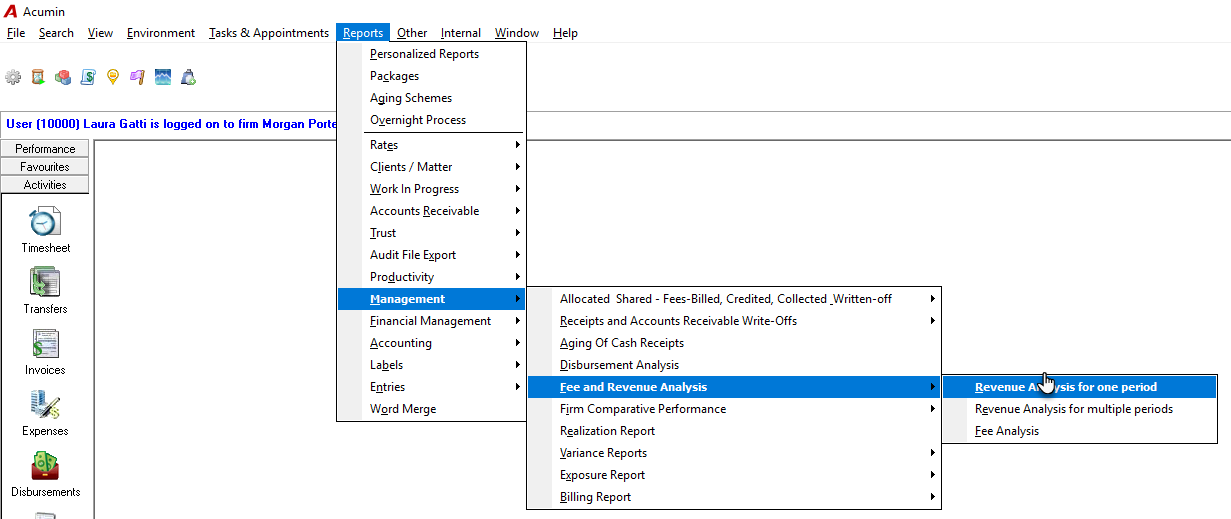The height and width of the screenshot is (519, 1231).
Task: Open Revenue Analysis for multiple periods
Action: (1080, 409)
